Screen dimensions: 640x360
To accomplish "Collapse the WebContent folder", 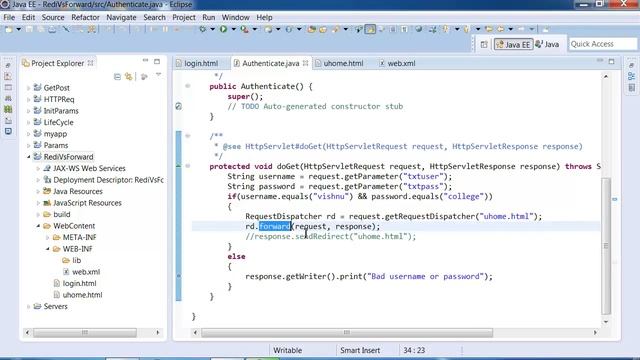I will [x=38, y=226].
